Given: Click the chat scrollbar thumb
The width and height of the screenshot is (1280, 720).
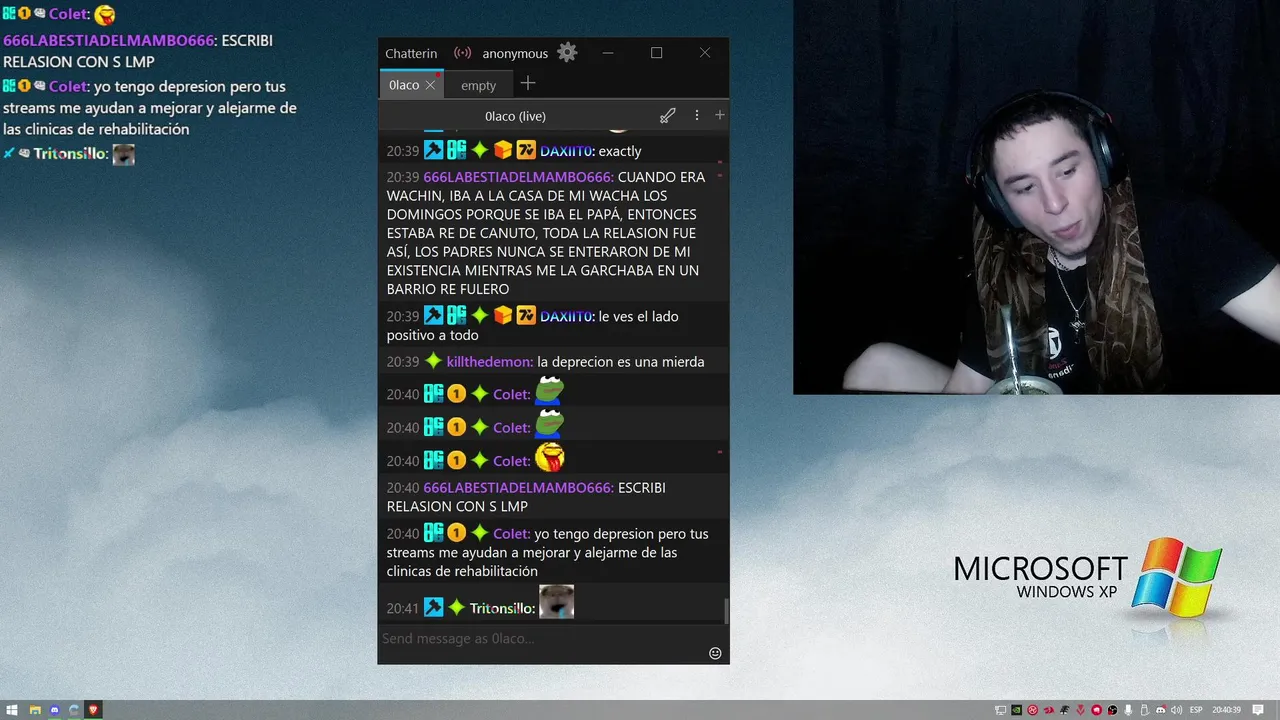Looking at the screenshot, I should [x=726, y=610].
